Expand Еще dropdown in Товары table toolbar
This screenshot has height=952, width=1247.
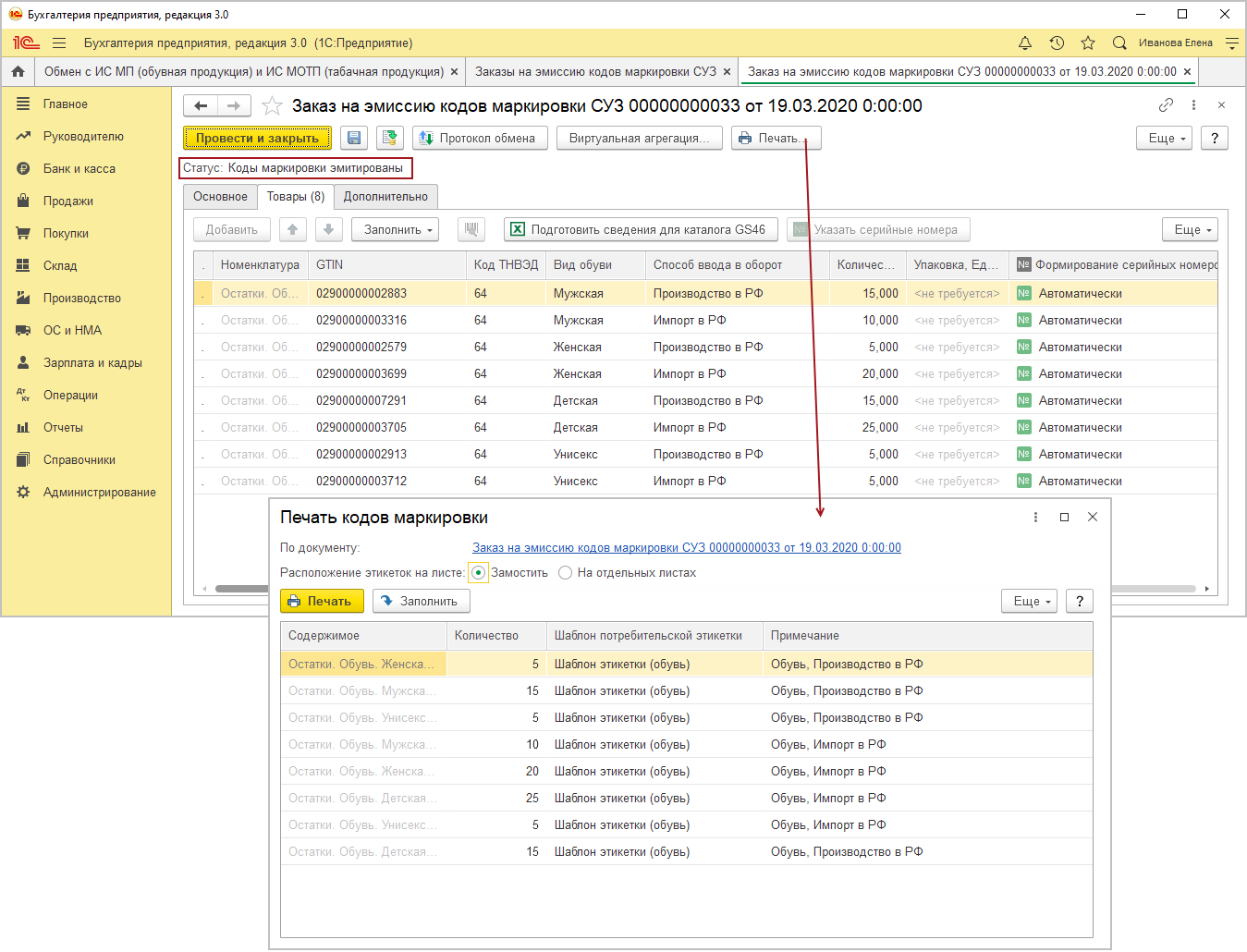click(1190, 229)
